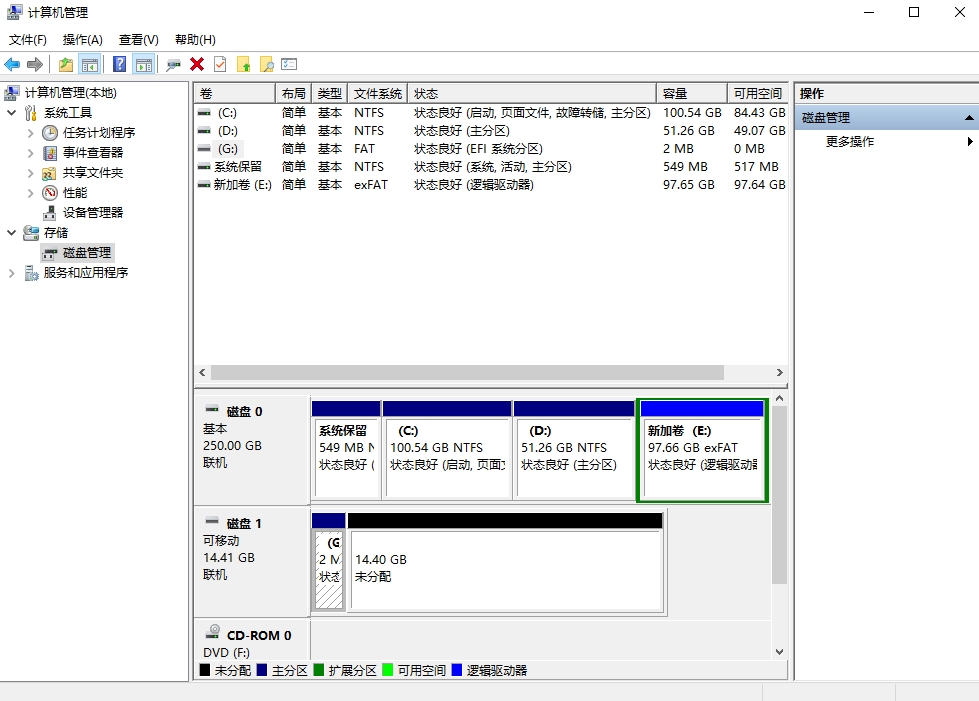Select the (D:) 51.26 GB partition block
The width and height of the screenshot is (979, 701).
[574, 451]
